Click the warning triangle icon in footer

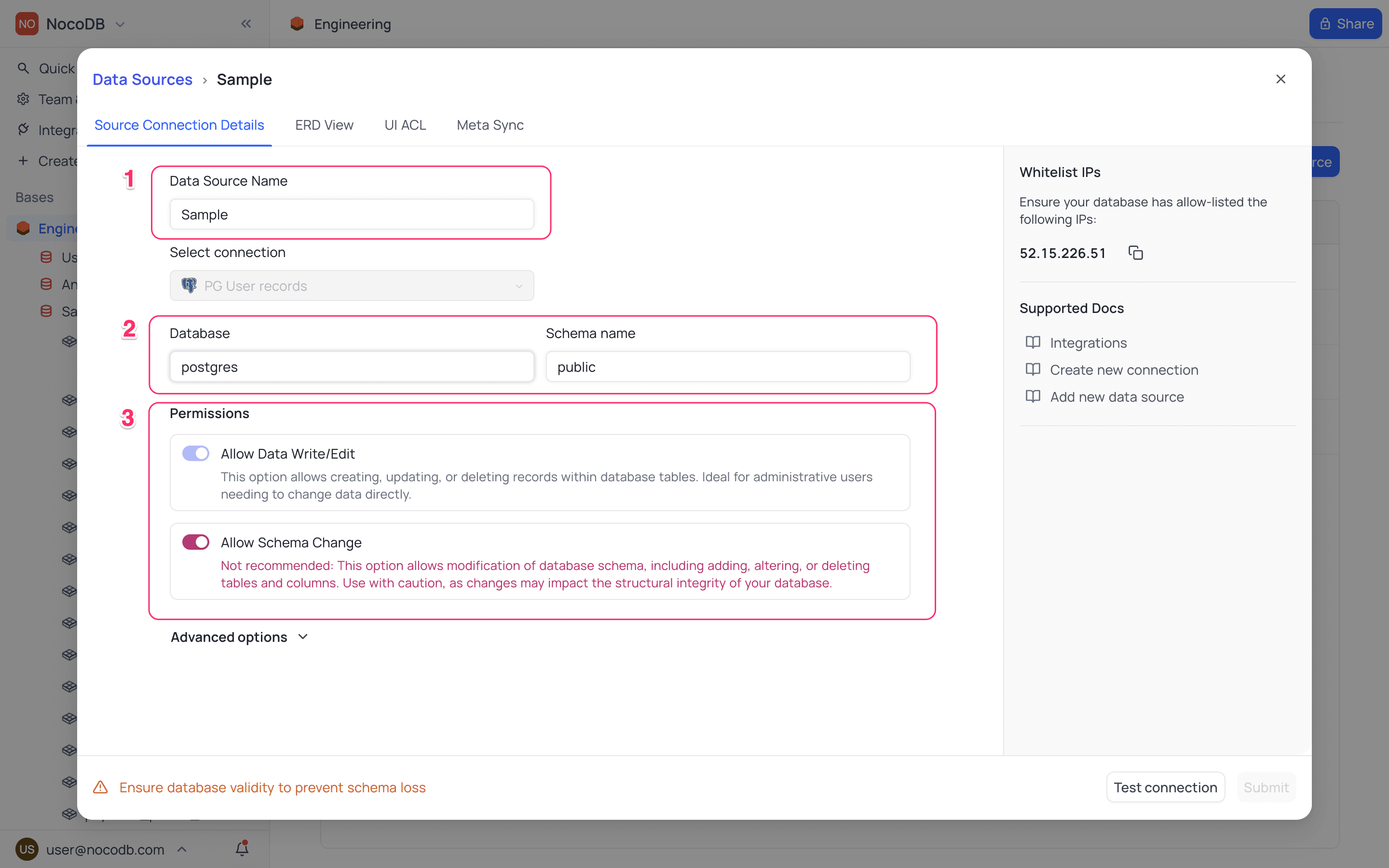(x=100, y=787)
